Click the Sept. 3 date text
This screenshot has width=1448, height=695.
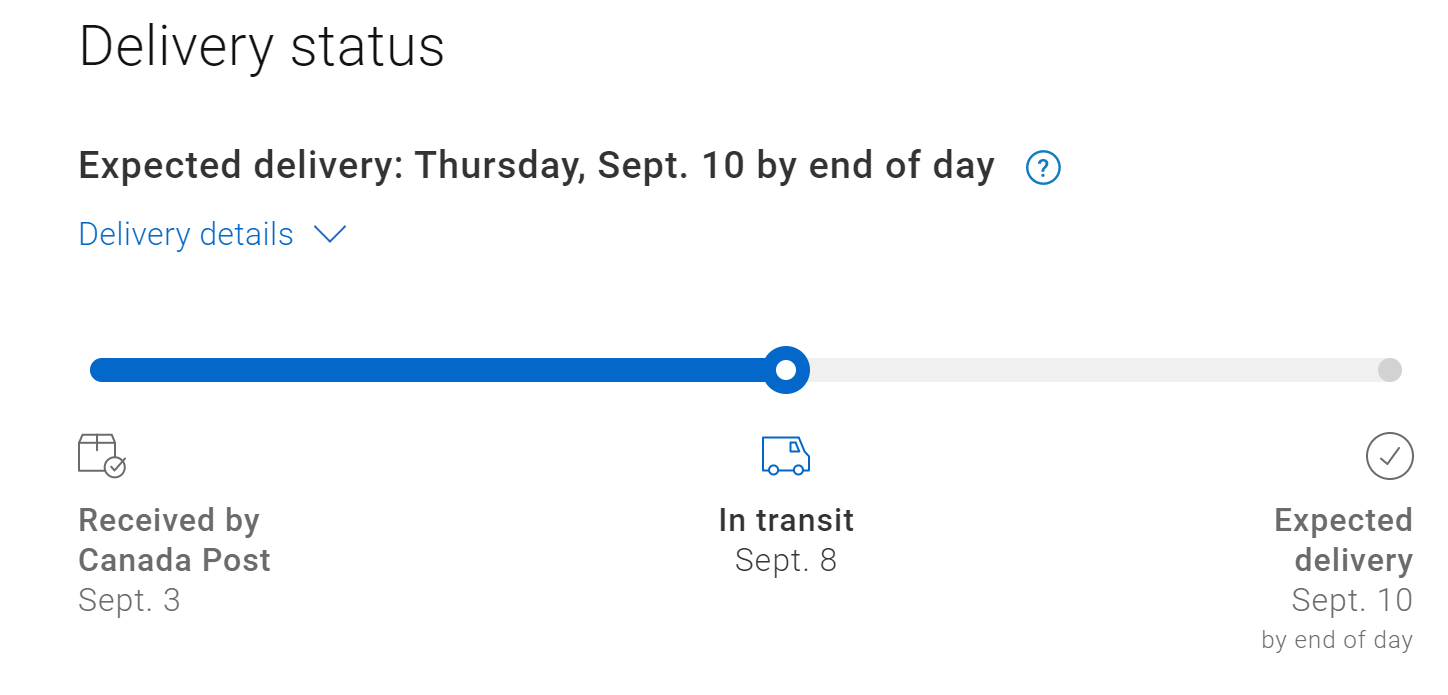[129, 600]
